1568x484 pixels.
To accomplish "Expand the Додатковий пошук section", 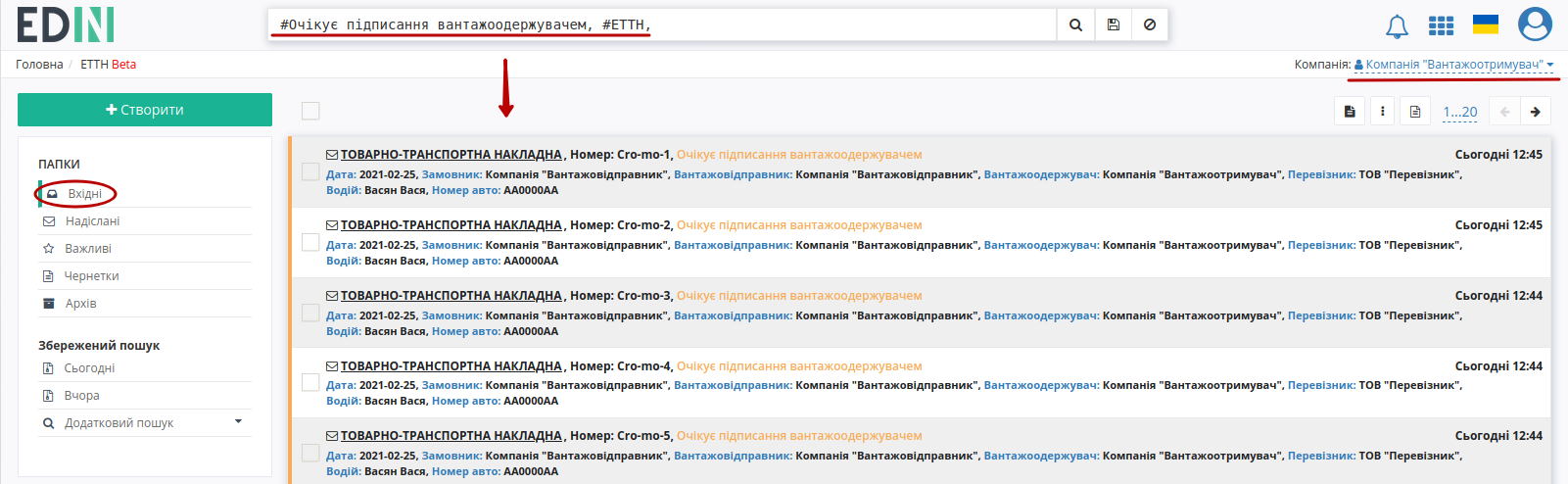I will [145, 423].
